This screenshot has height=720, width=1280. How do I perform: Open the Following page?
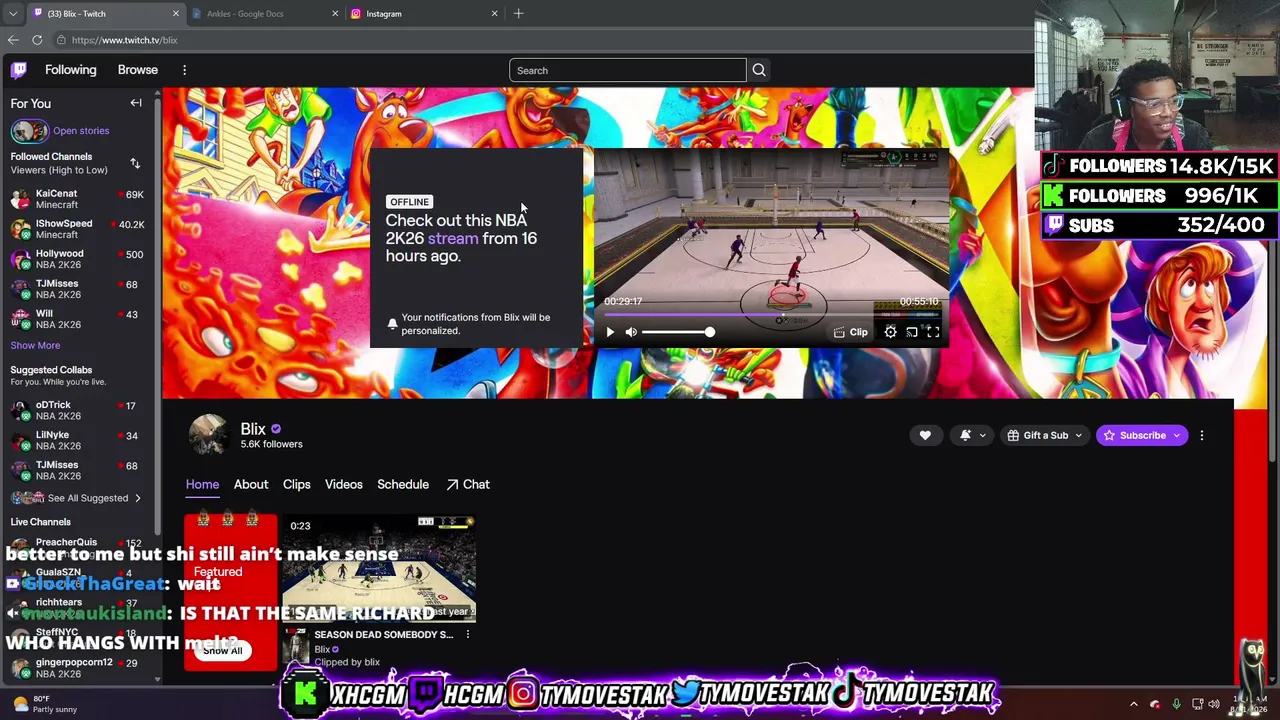[x=70, y=70]
